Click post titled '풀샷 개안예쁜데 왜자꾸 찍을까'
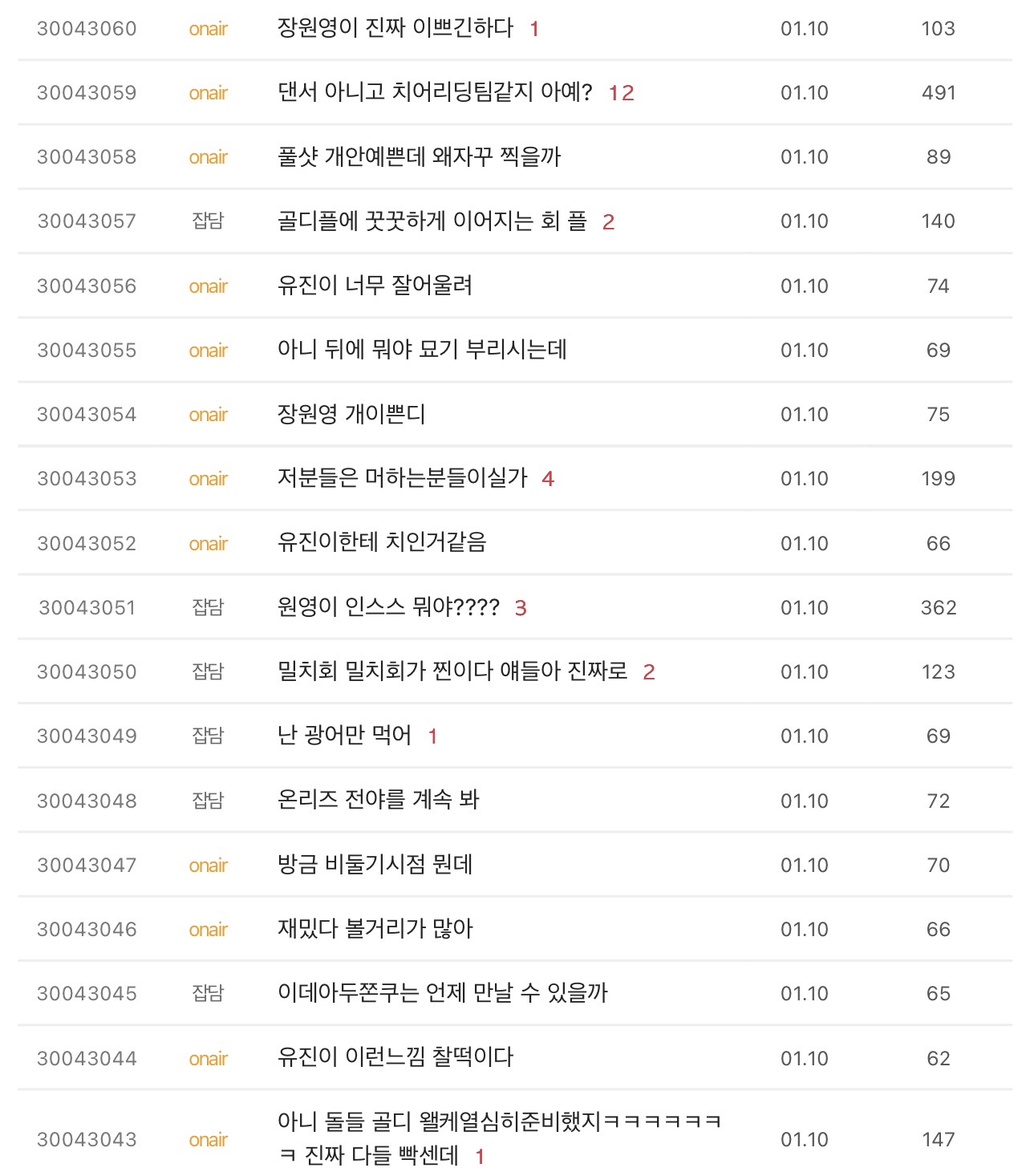 (419, 156)
